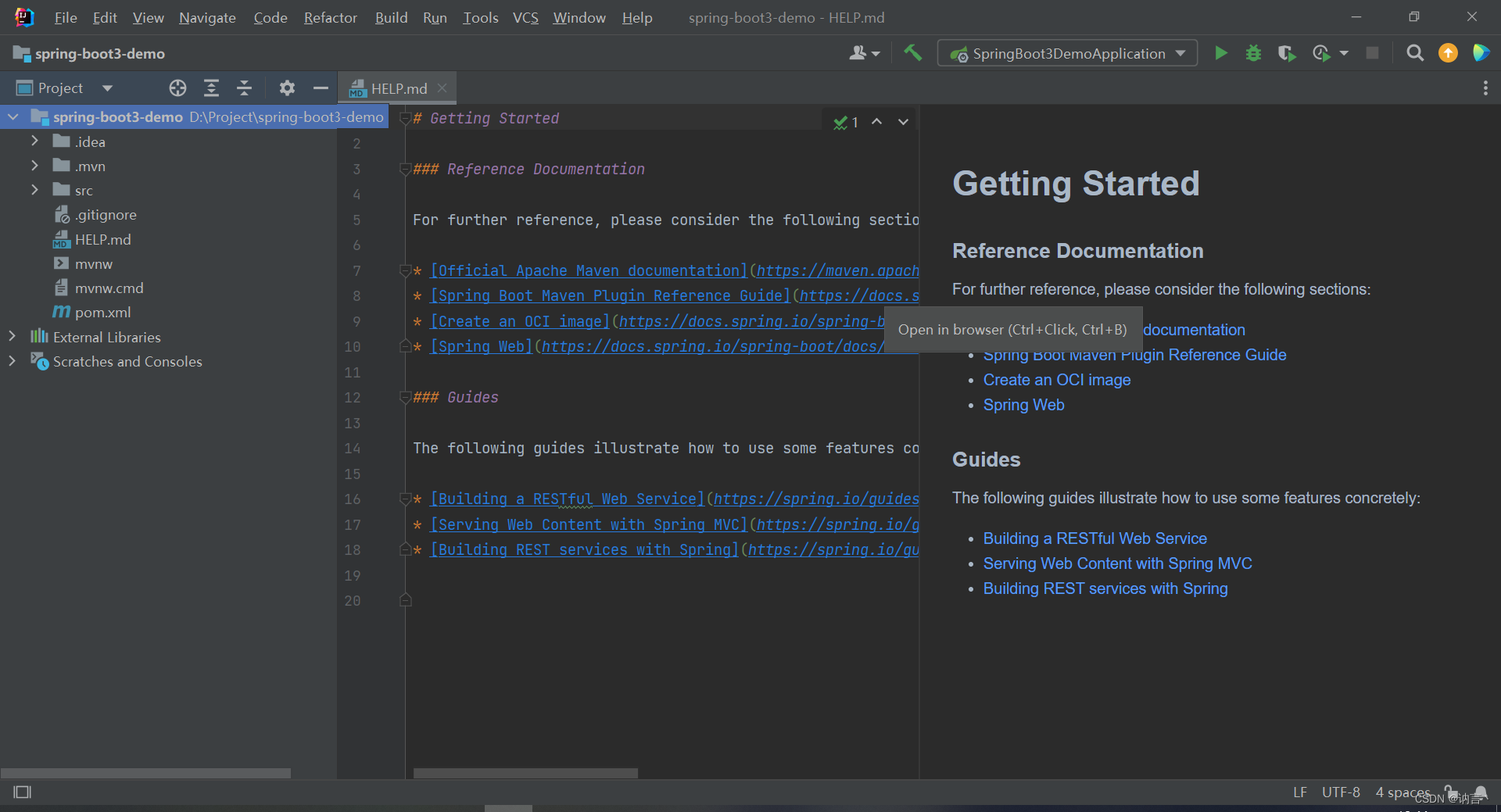The image size is (1501, 812).
Task: Go to next highlighted problem arrow
Action: (903, 122)
